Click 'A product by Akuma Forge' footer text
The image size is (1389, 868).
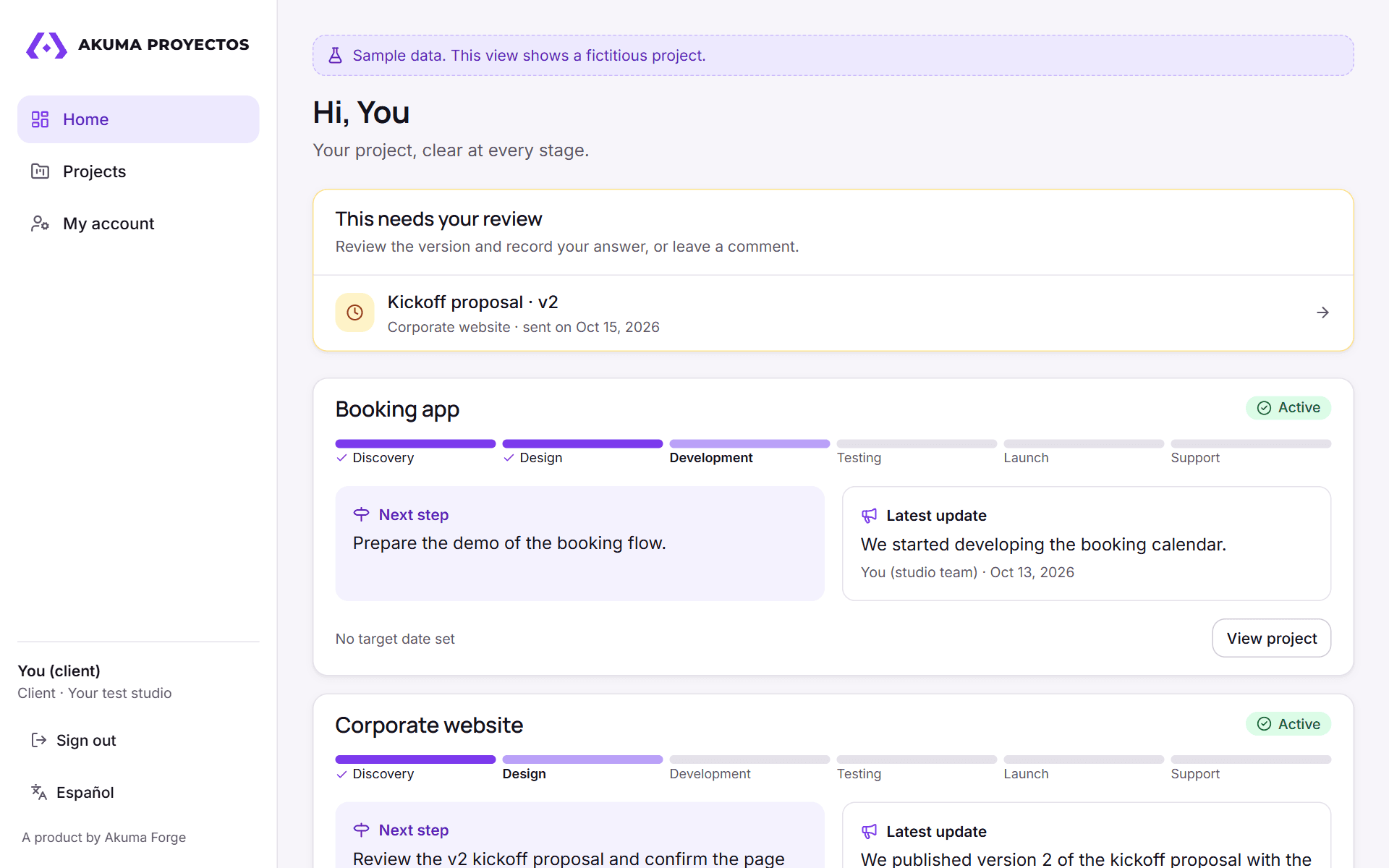pos(103,837)
